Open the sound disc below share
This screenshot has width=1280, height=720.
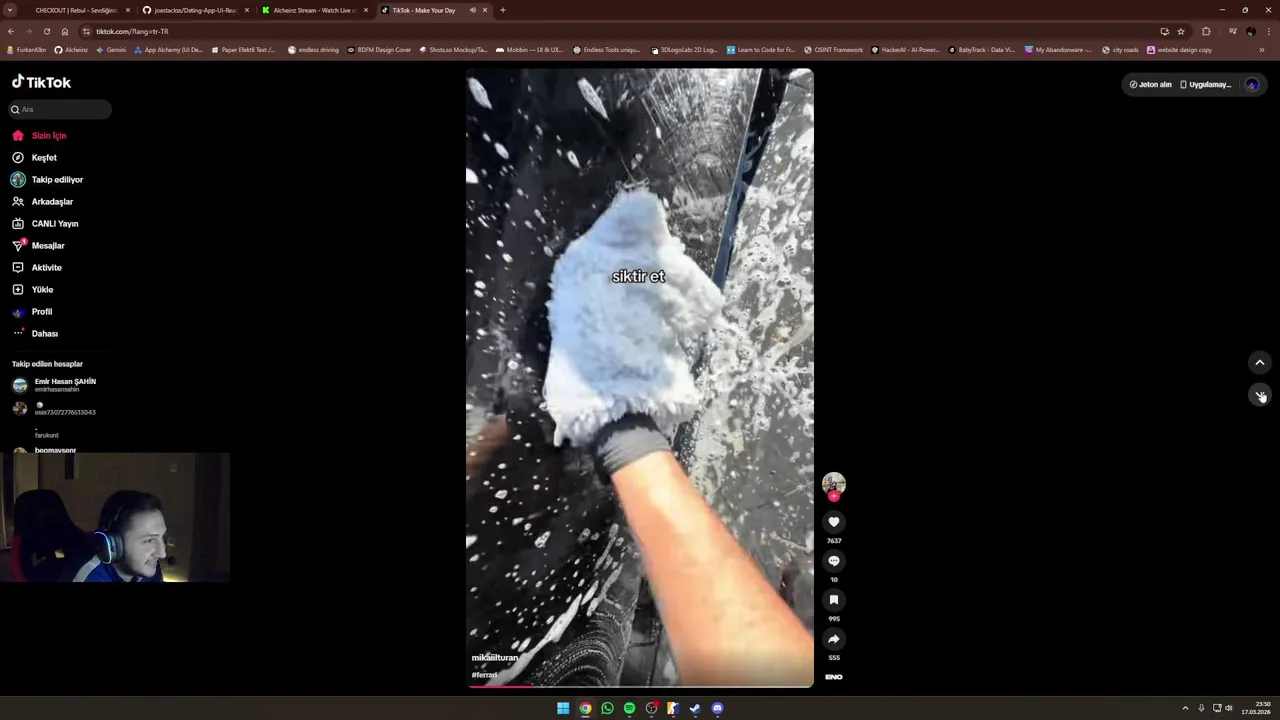[834, 677]
